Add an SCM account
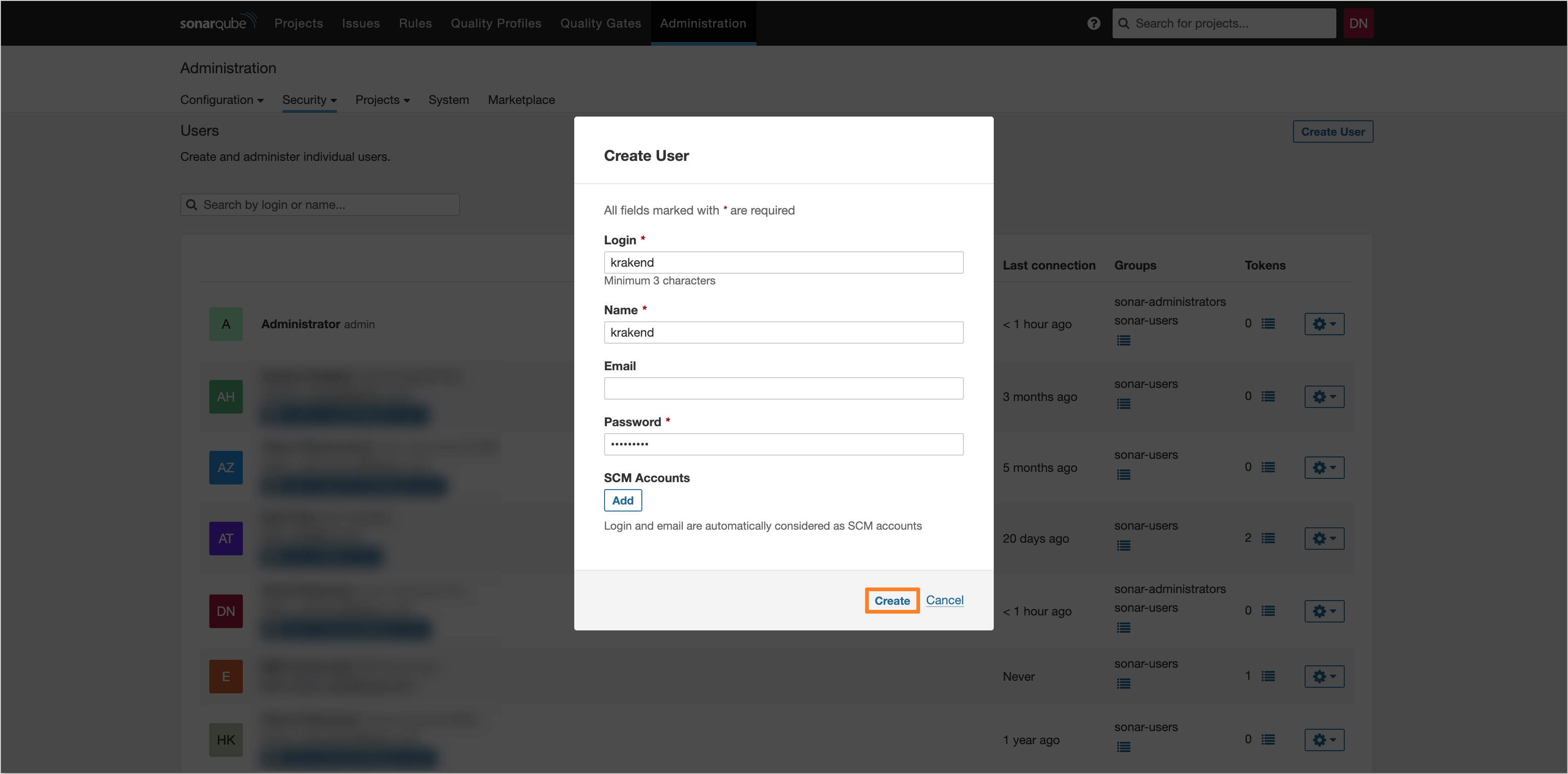Screen dimensions: 1568x774 [623, 500]
